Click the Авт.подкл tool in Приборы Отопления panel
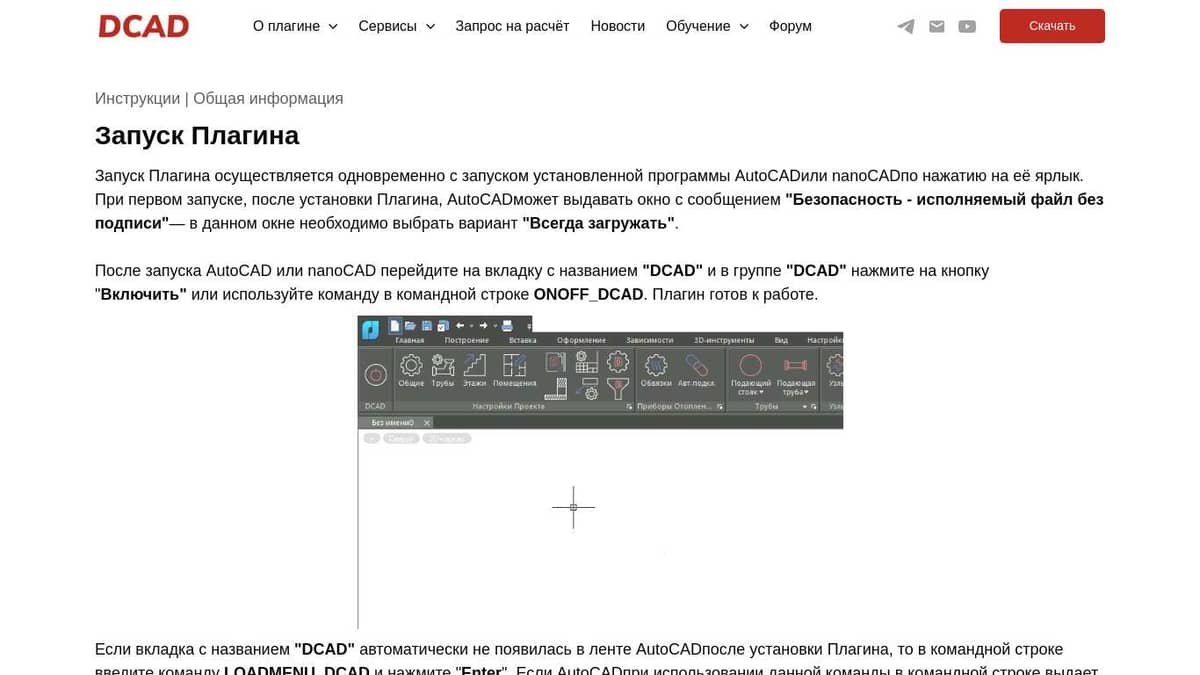The height and width of the screenshot is (675, 1200). (x=699, y=370)
